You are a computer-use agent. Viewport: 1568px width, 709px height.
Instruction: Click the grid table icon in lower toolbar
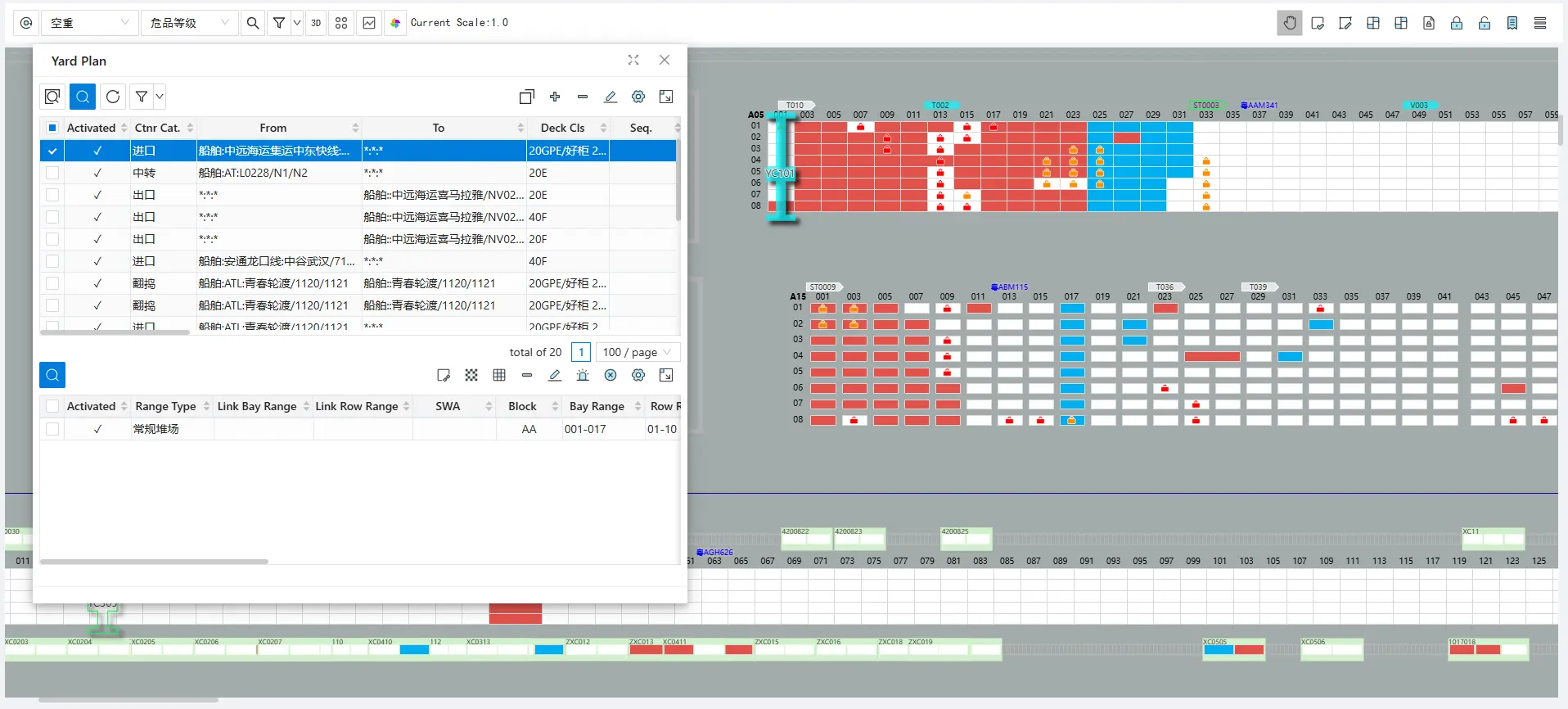click(x=499, y=375)
